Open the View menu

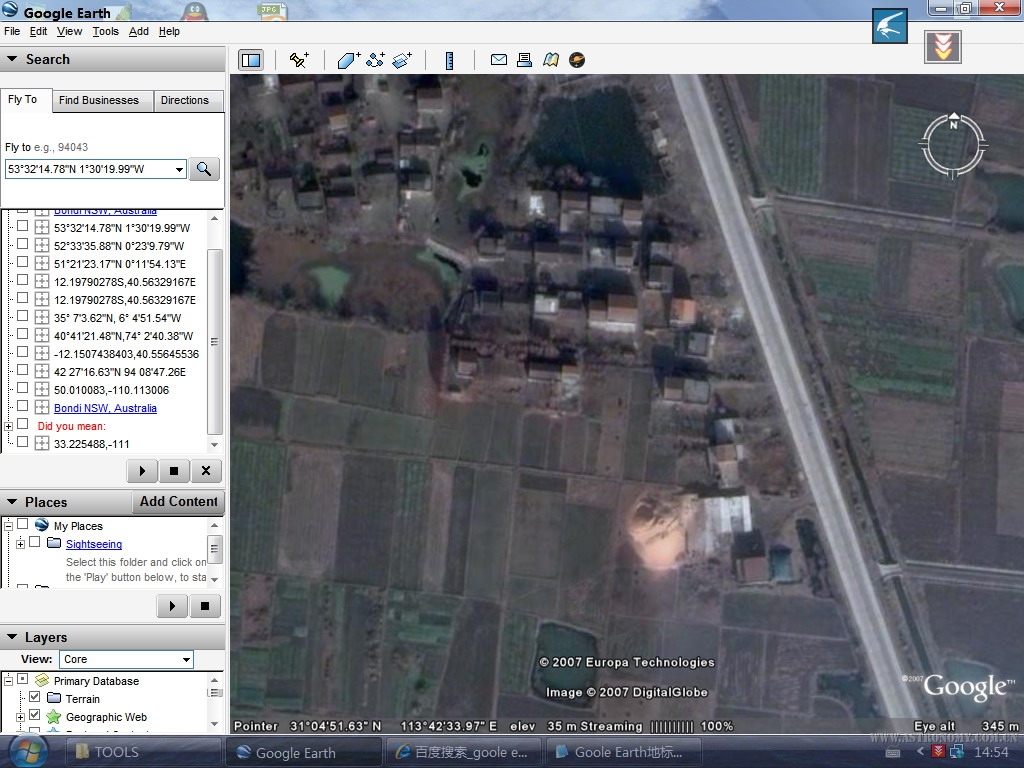coord(69,31)
